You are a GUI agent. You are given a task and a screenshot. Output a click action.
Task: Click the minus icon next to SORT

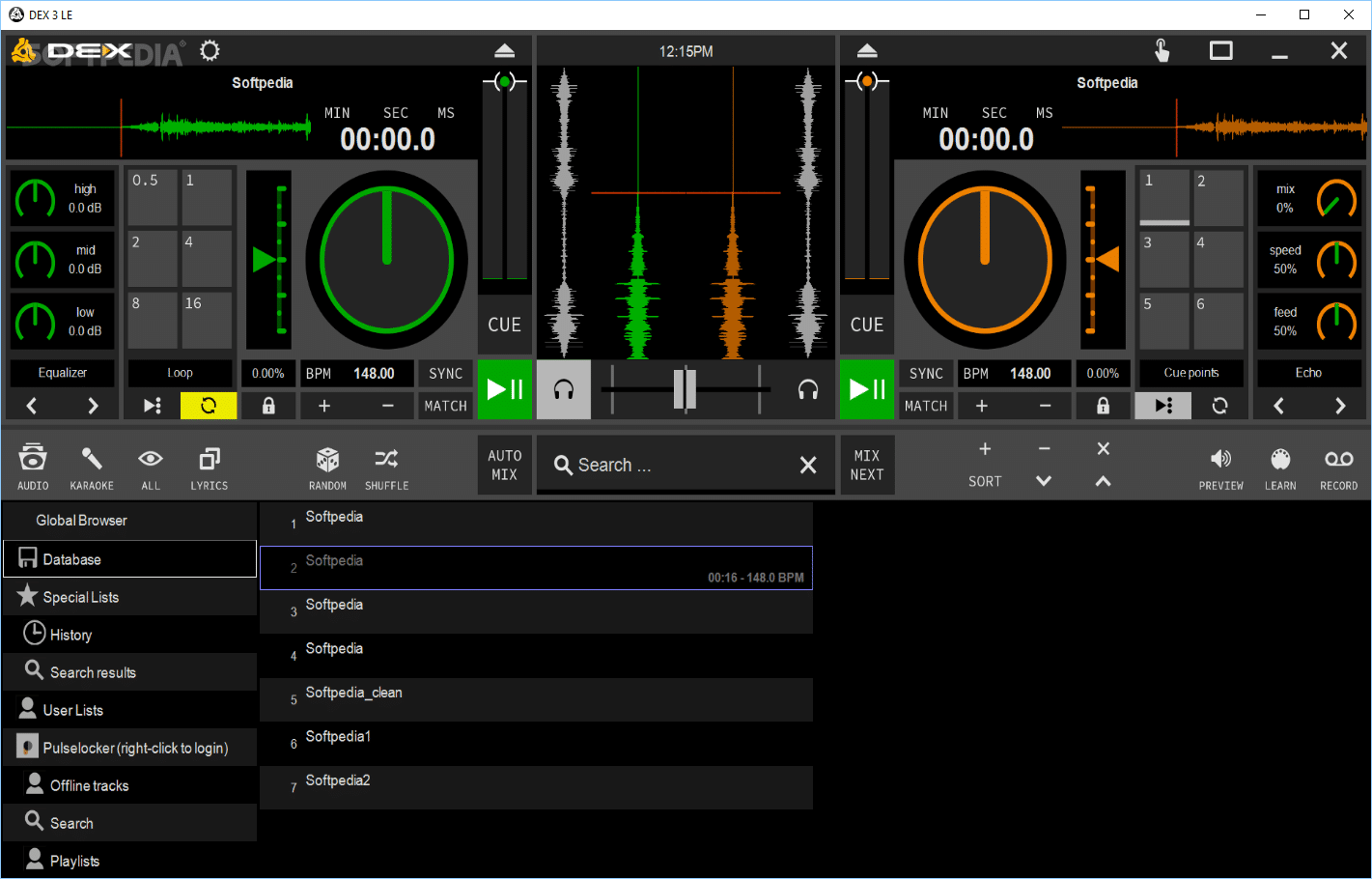point(1044,448)
